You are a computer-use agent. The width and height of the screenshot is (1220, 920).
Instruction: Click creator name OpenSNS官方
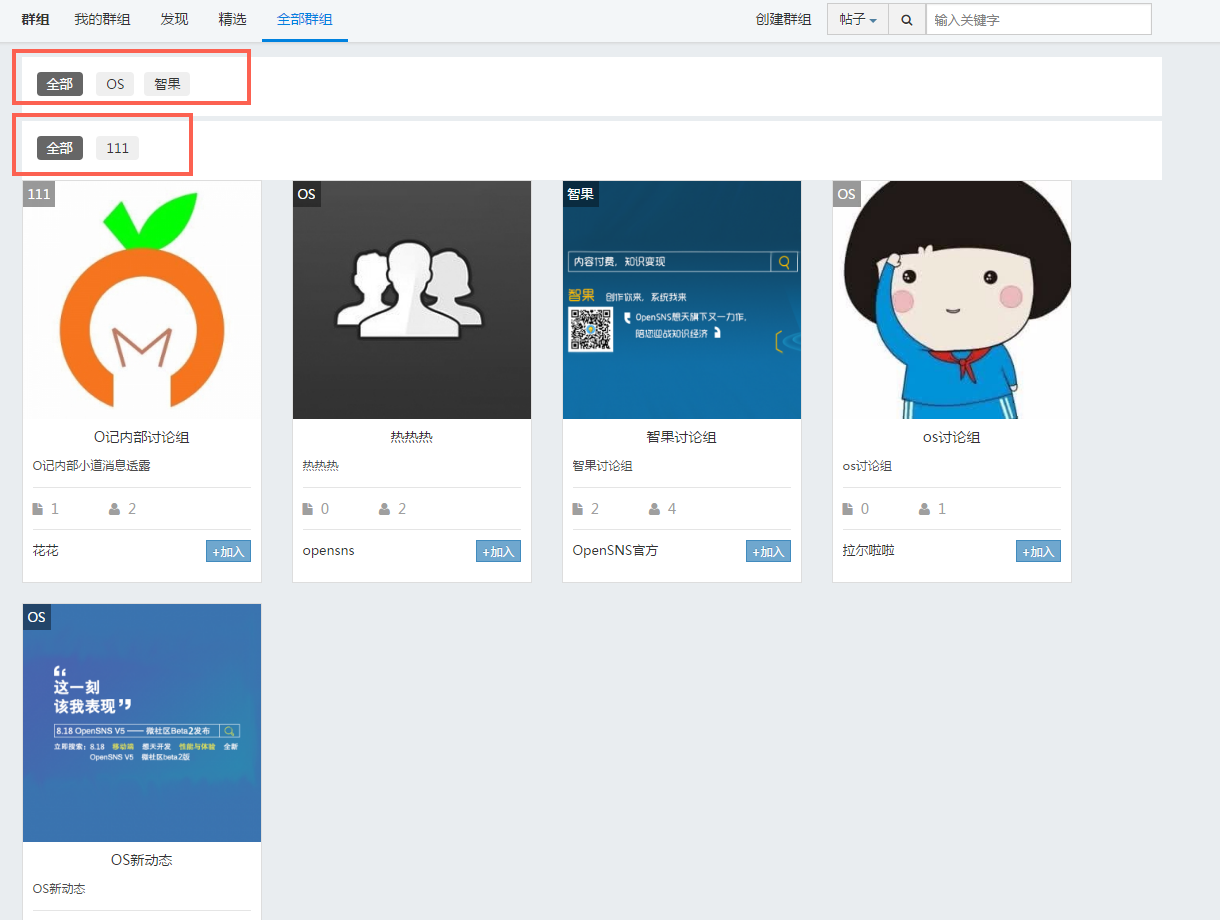click(616, 551)
